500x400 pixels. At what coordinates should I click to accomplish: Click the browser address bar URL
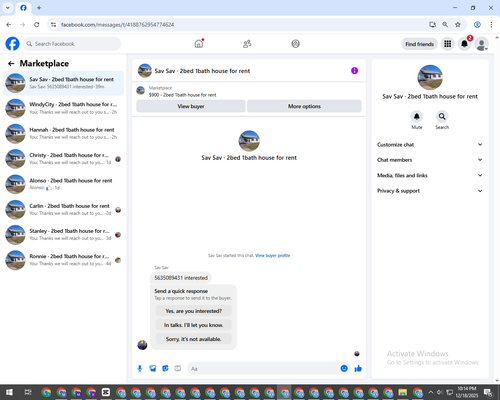click(x=117, y=25)
